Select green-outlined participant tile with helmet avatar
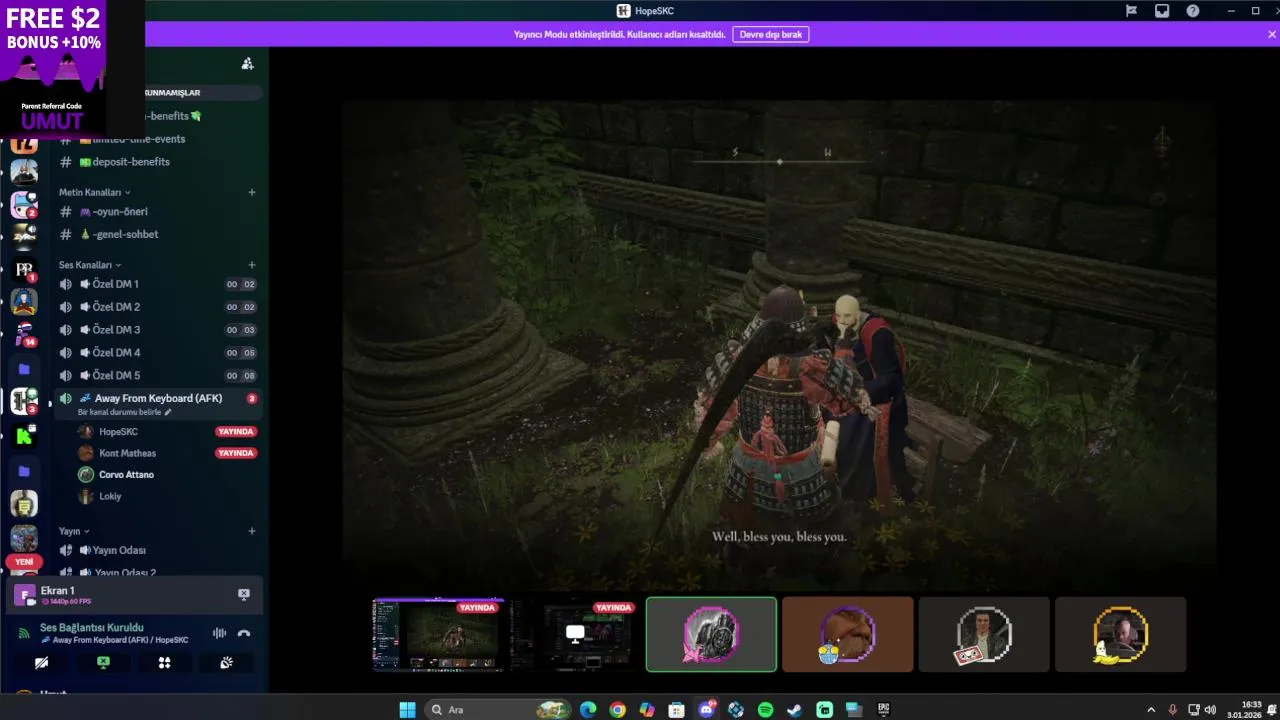This screenshot has height=720, width=1280. point(711,634)
